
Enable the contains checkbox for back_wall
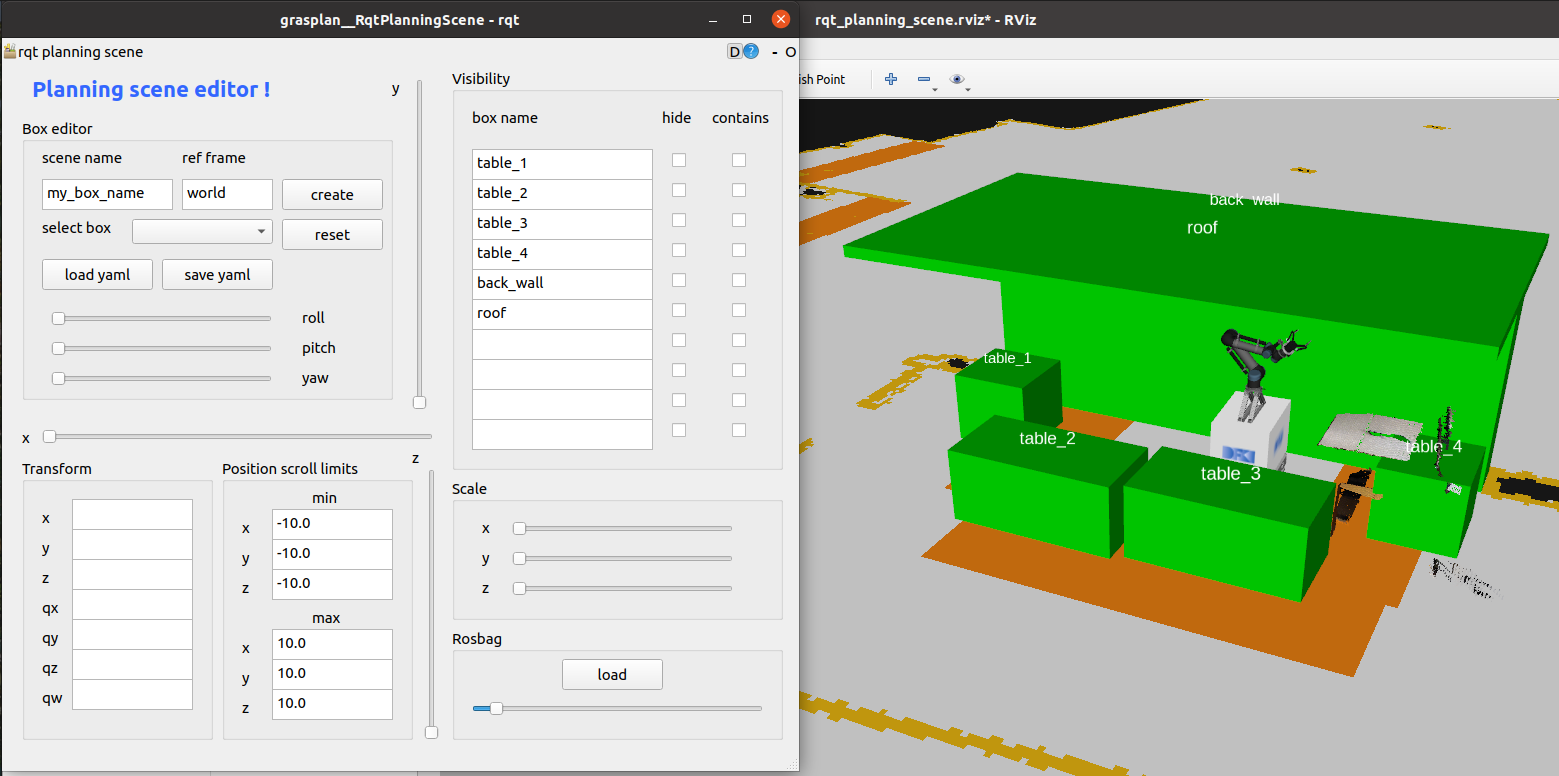coord(739,280)
